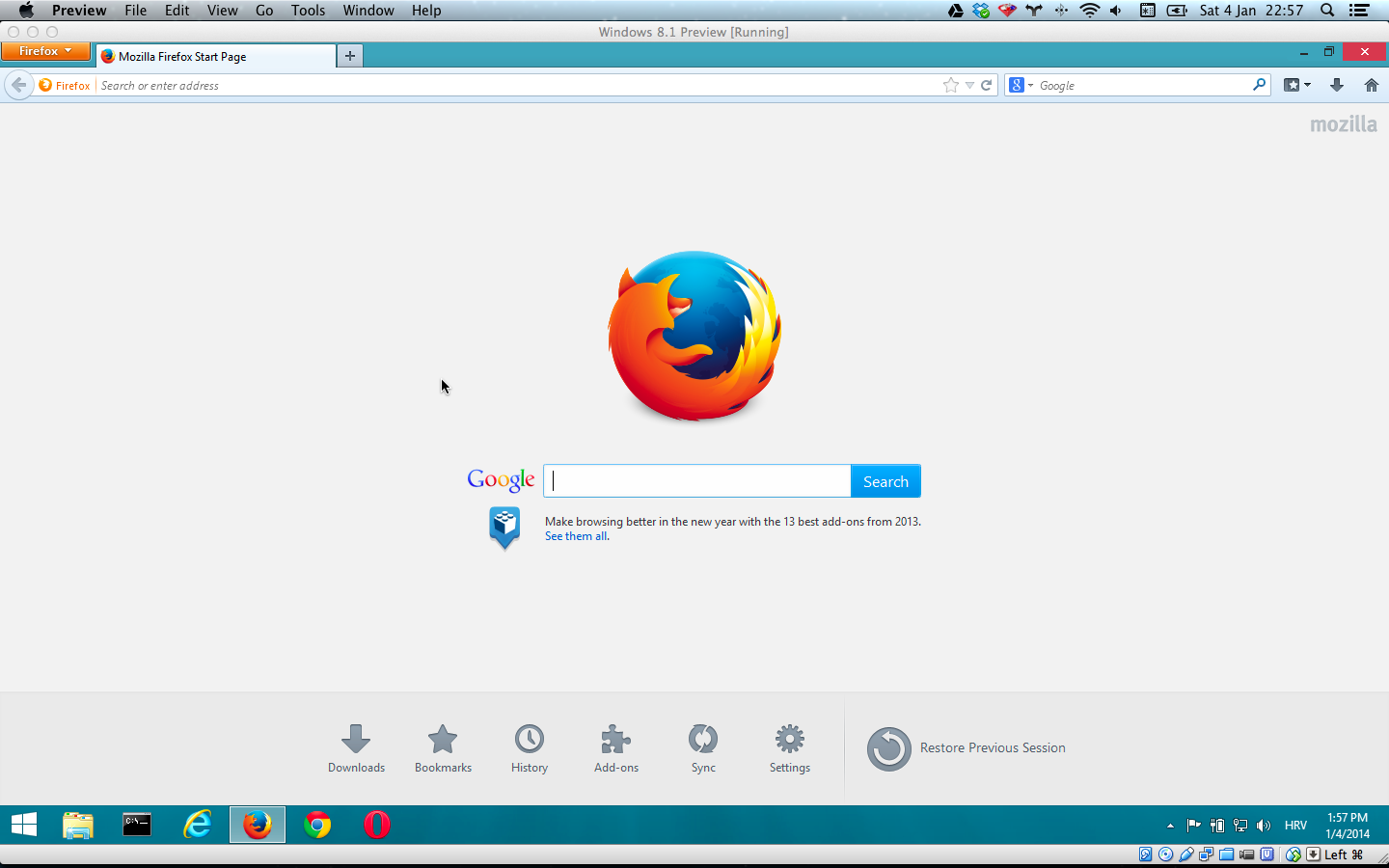
Task: Open the search engine selector dropdown
Action: (1021, 85)
